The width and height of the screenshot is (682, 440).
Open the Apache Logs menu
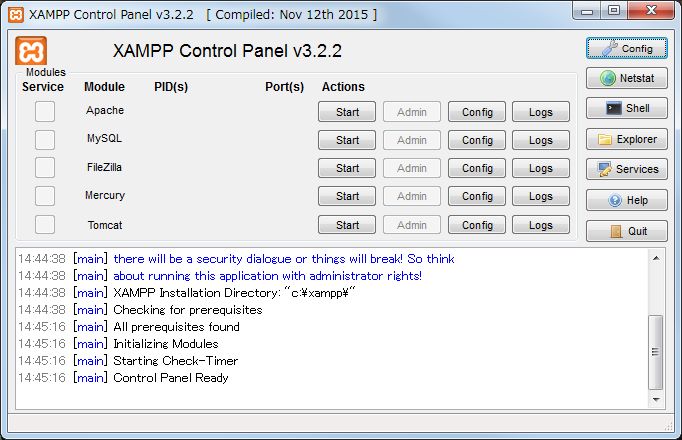541,112
